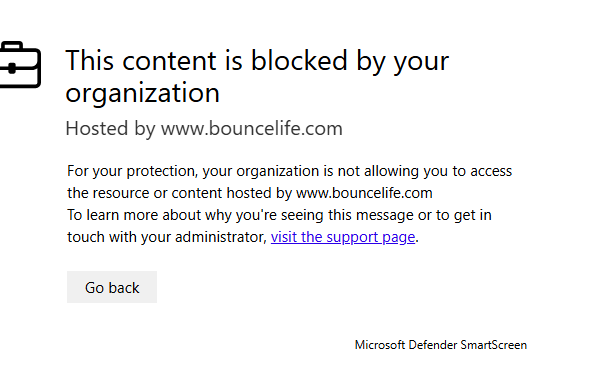The image size is (602, 374).
Task: Click the word blocked in the title
Action: pos(299,60)
